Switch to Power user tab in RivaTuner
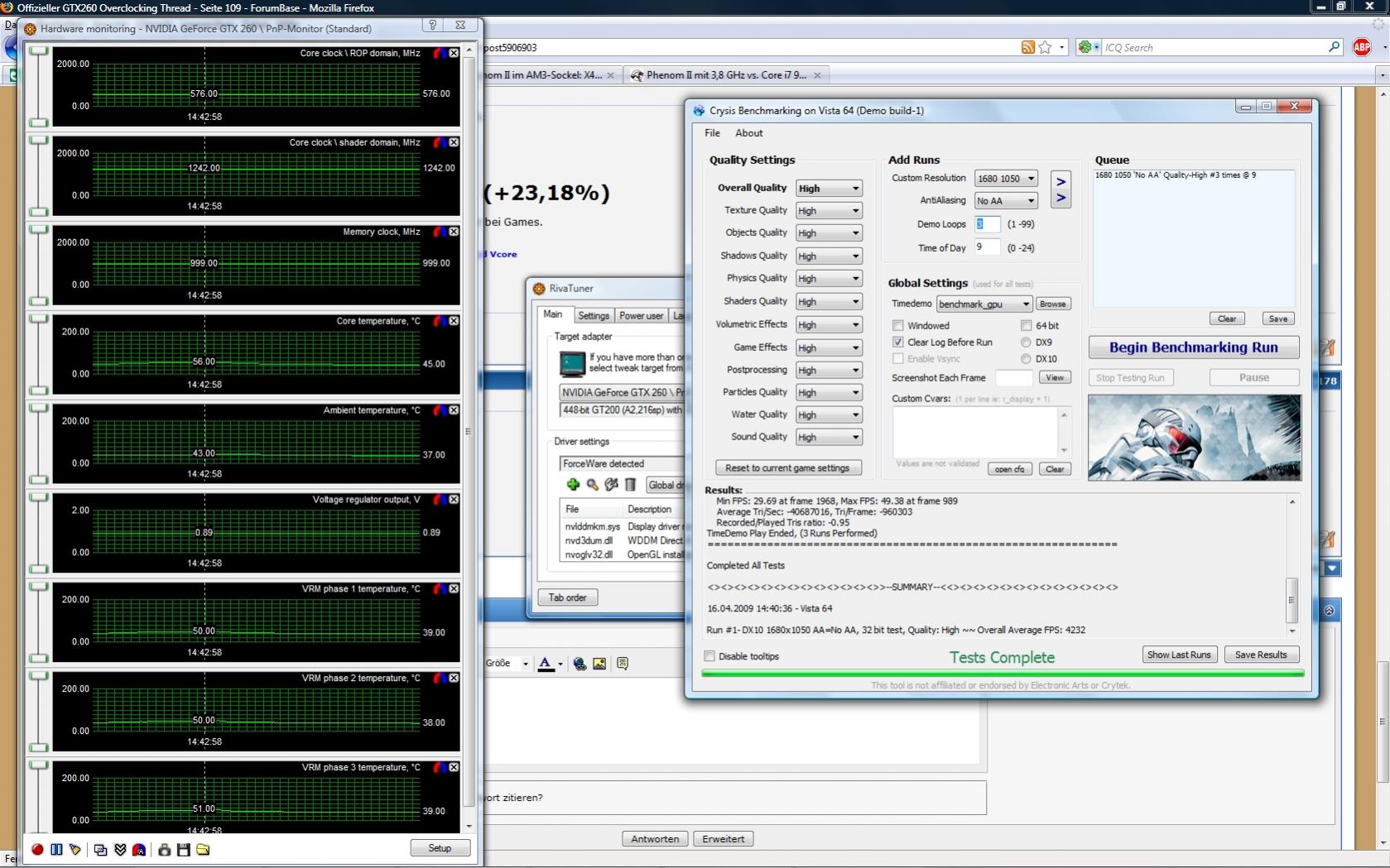Viewport: 1390px width, 868px height. [x=641, y=316]
